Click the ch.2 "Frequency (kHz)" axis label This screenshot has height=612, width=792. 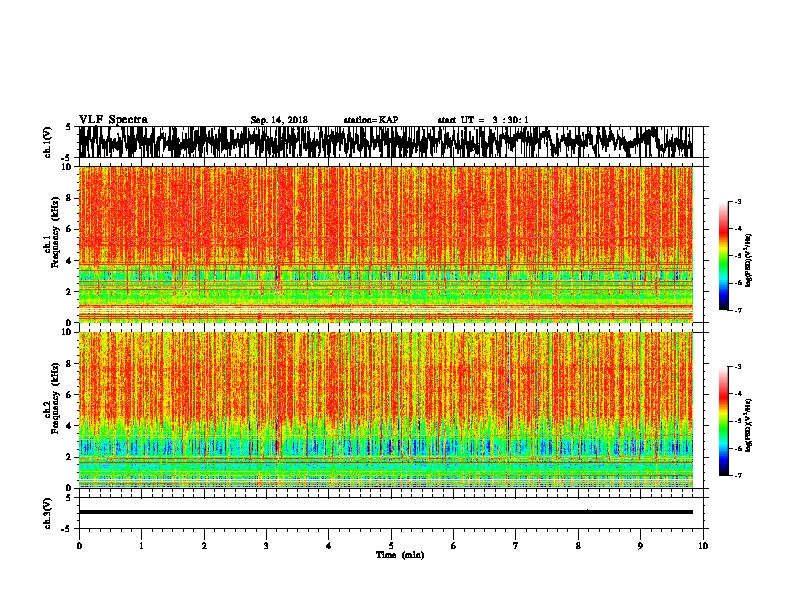point(55,398)
